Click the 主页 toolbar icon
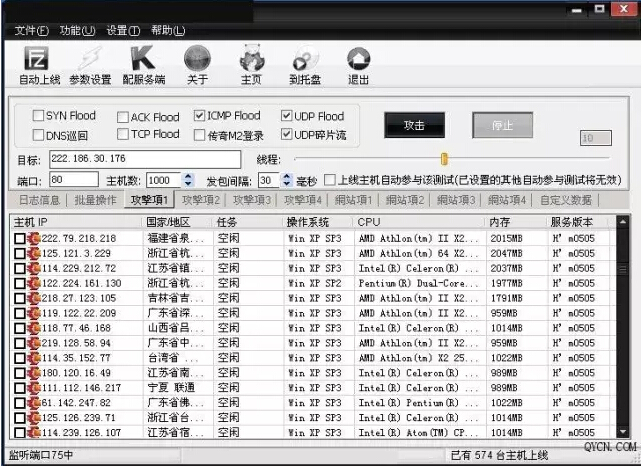 (x=252, y=60)
